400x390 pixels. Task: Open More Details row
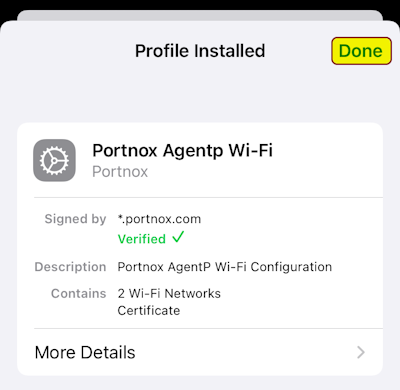200,352
